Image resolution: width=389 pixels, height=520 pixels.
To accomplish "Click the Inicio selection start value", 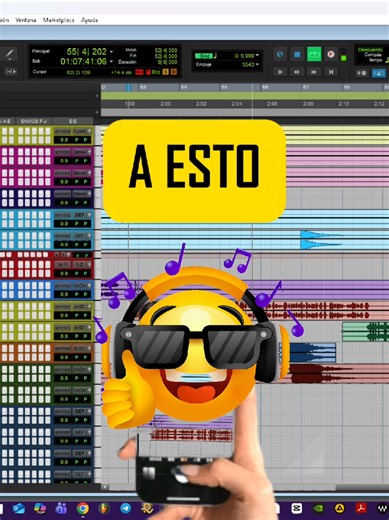I will [166, 50].
